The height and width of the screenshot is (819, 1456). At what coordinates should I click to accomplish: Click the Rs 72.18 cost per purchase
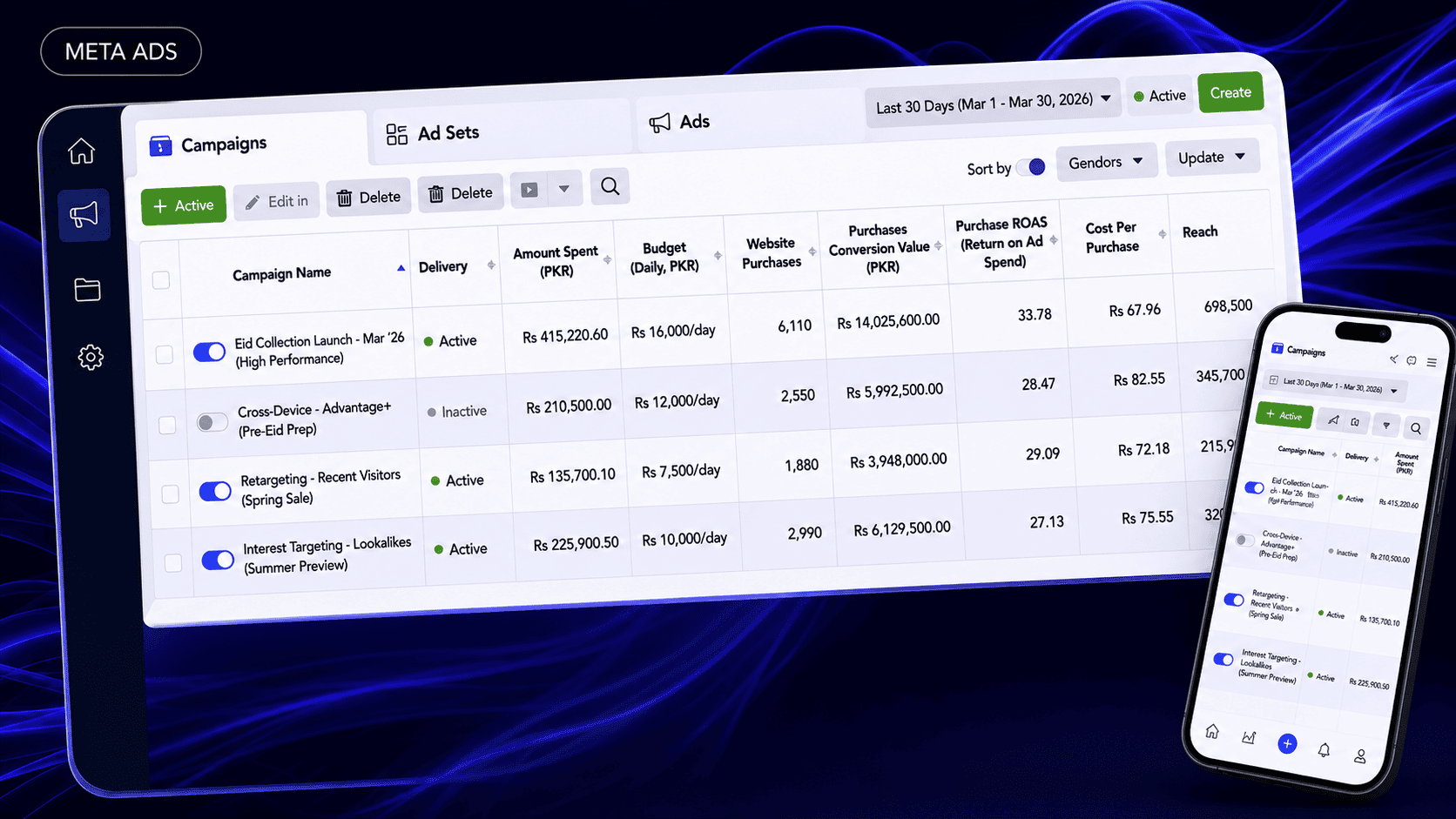(x=1143, y=450)
